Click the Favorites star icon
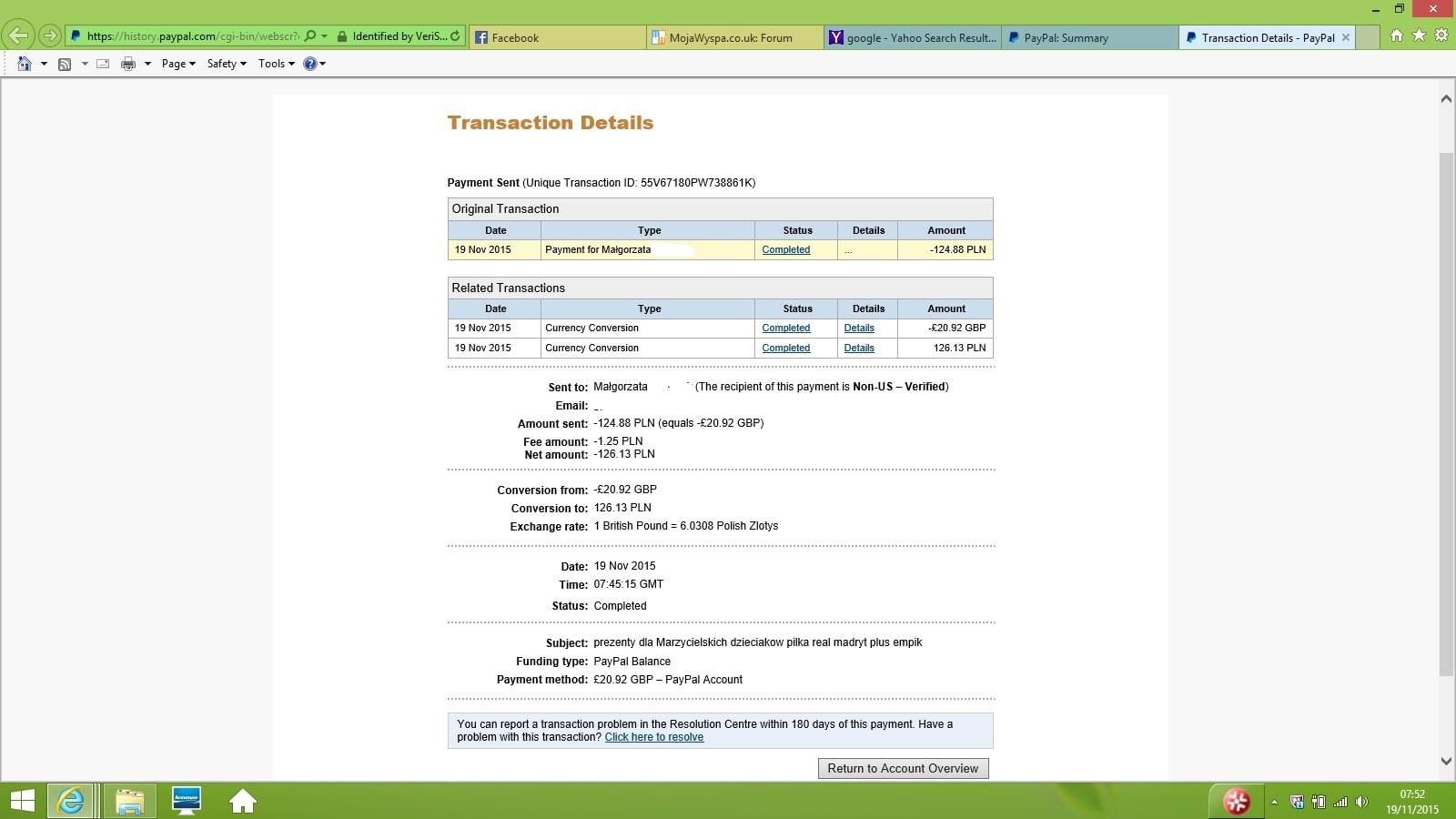Screen dimensions: 1456x819 (1419, 35)
